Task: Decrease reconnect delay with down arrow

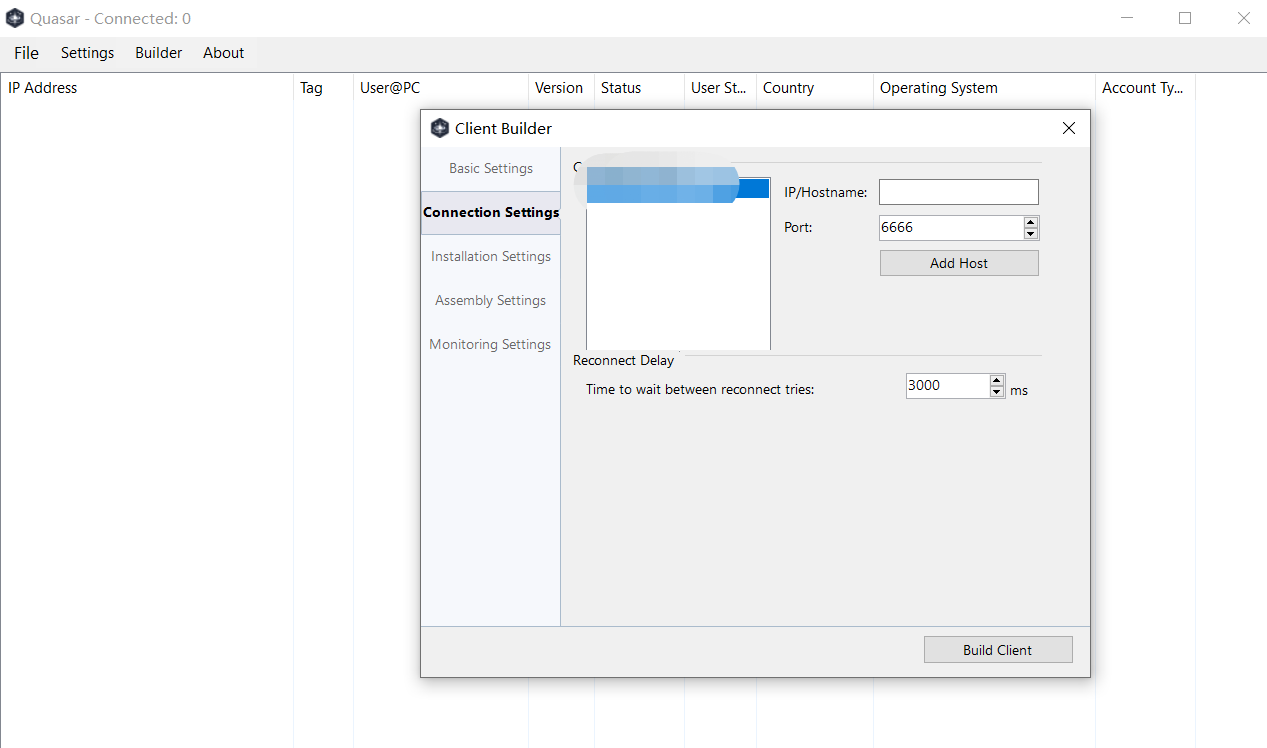Action: [997, 392]
